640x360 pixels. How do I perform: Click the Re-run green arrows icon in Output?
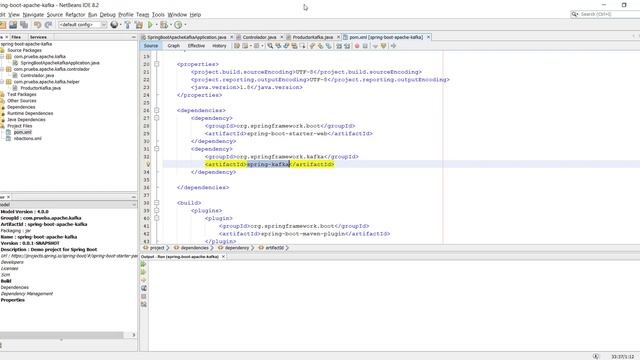tap(143, 264)
